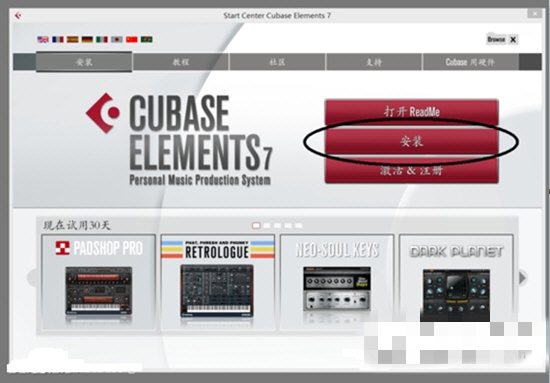Go to previous trial products with the left arrow
Screen dimensions: 550x383
pyautogui.click(x=32, y=278)
